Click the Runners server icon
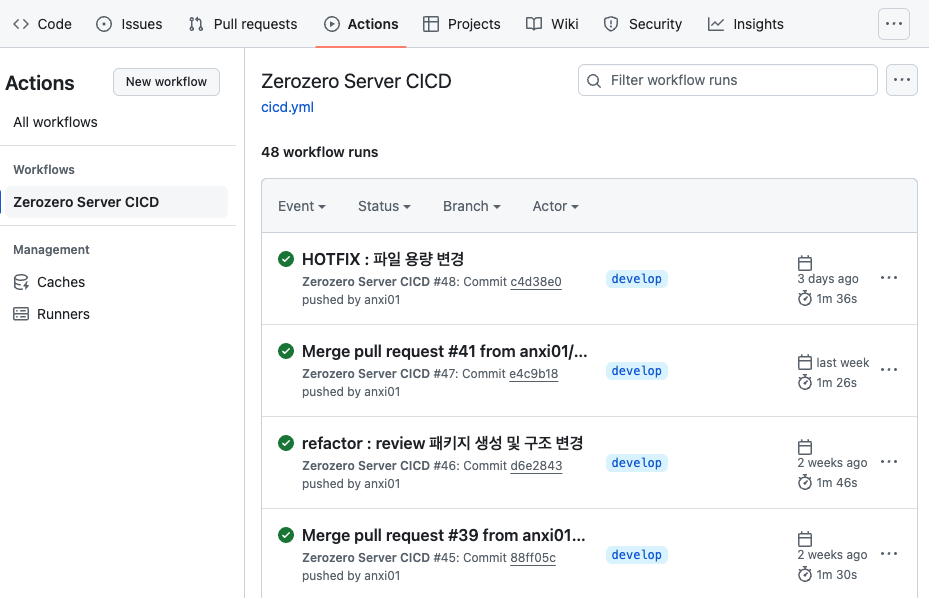929x598 pixels. click(x=21, y=314)
